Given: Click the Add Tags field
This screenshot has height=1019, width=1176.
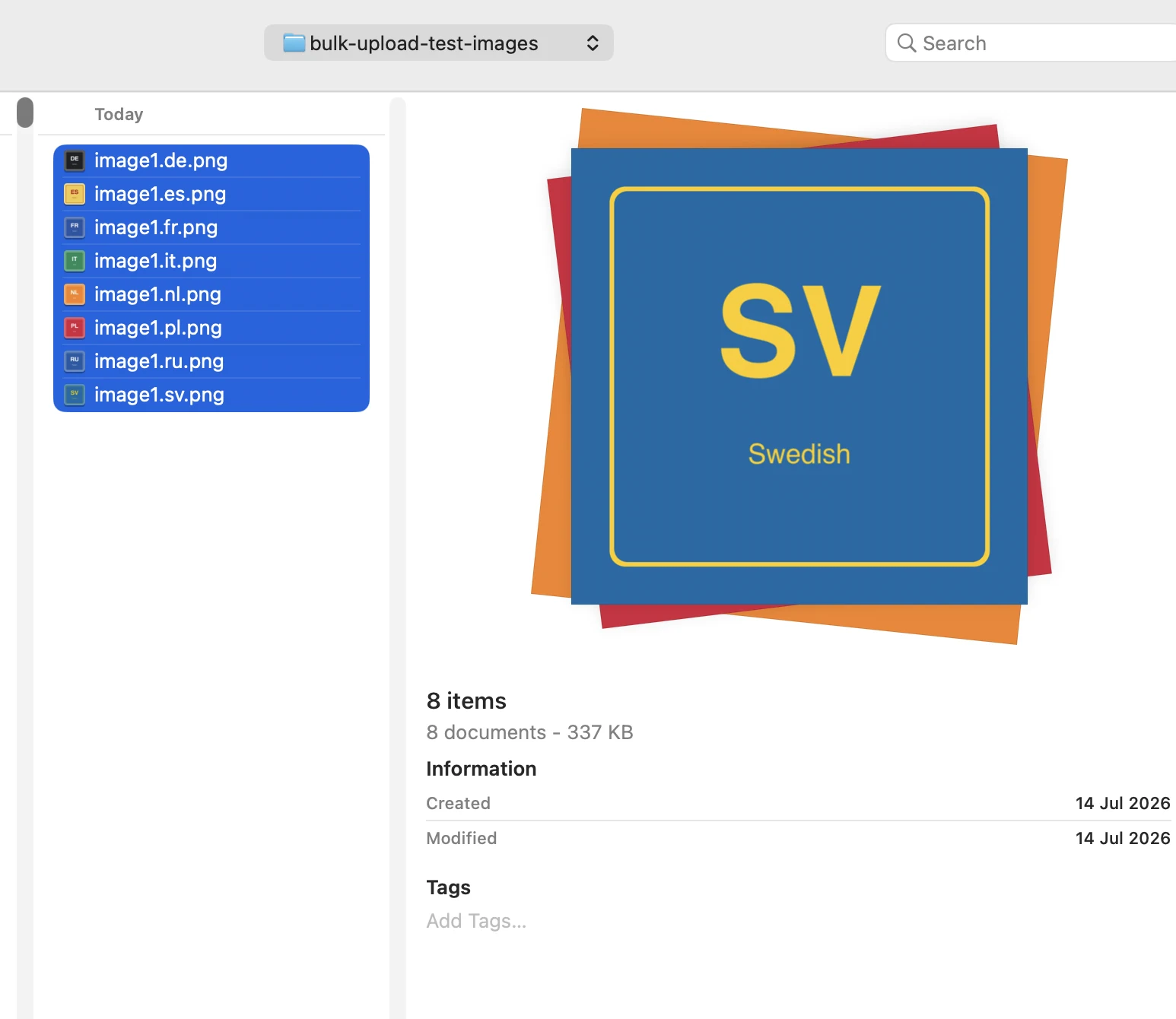Looking at the screenshot, I should pos(476,921).
